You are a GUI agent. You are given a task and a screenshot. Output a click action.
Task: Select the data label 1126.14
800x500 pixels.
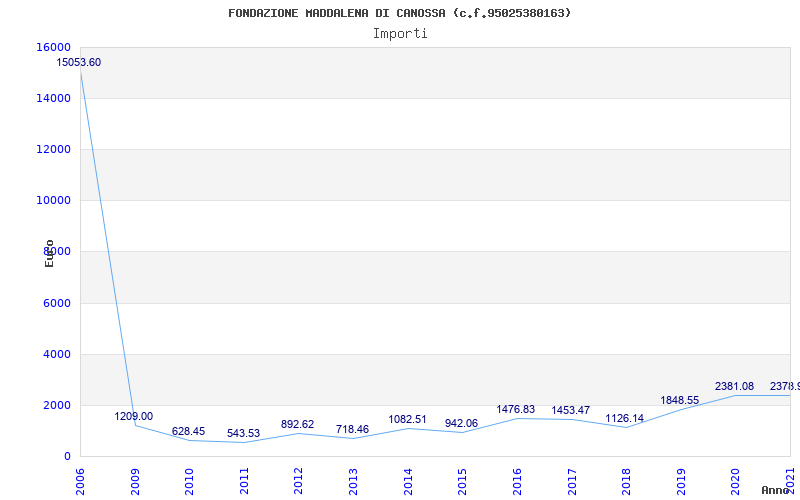(624, 418)
